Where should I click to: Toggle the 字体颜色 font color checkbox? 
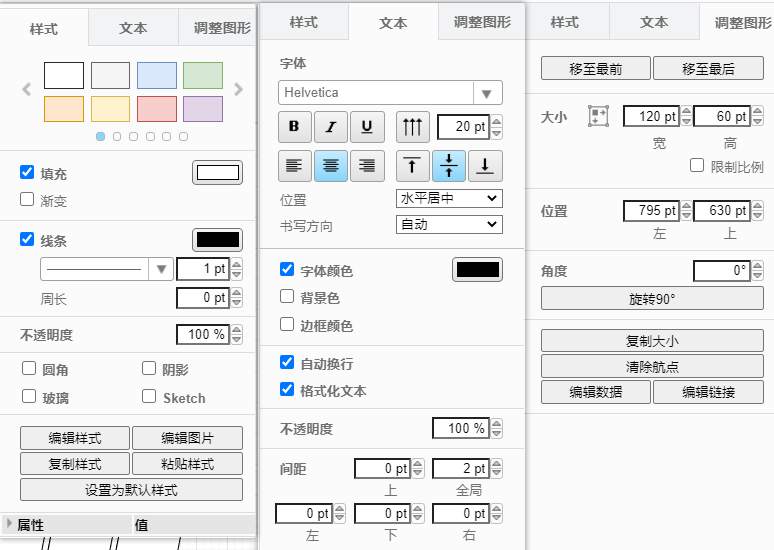(x=287, y=269)
